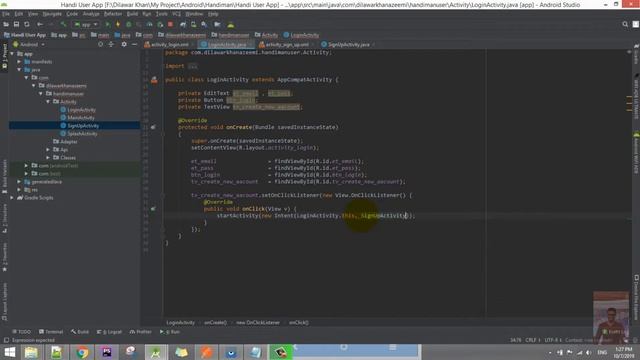Click the Build tool window button at the bottom
The width and height of the screenshot is (640, 360).
(80, 332)
